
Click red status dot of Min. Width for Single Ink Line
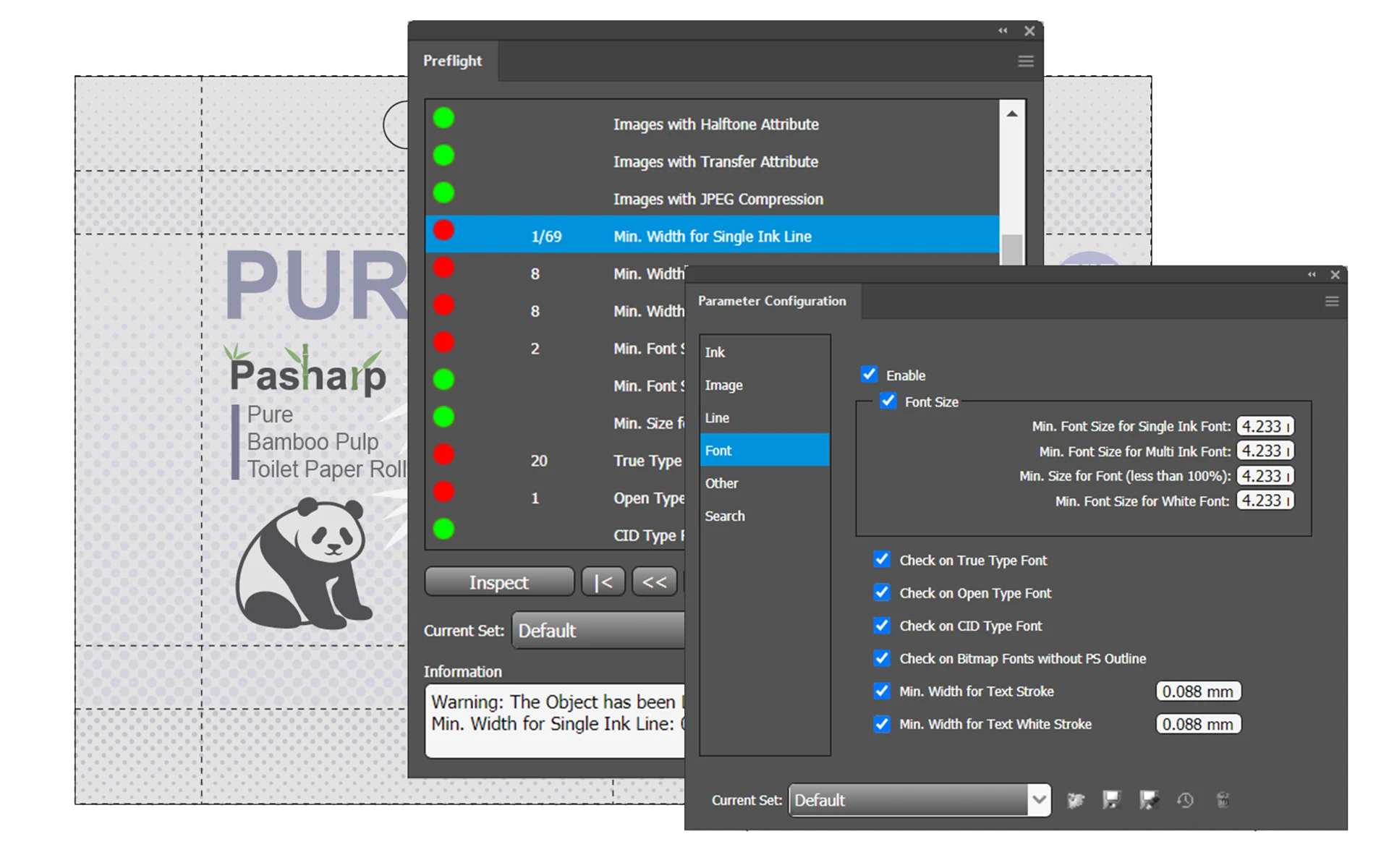(443, 231)
